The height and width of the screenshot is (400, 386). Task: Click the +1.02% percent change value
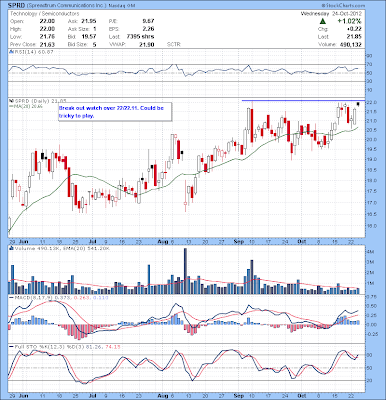point(349,21)
